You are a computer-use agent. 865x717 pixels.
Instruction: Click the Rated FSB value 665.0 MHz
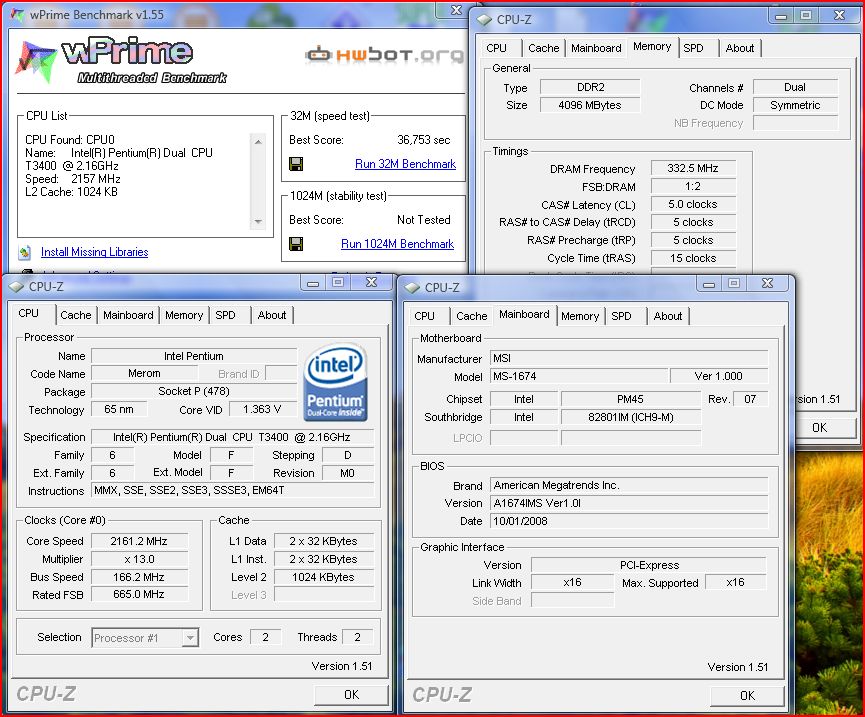[x=139, y=595]
